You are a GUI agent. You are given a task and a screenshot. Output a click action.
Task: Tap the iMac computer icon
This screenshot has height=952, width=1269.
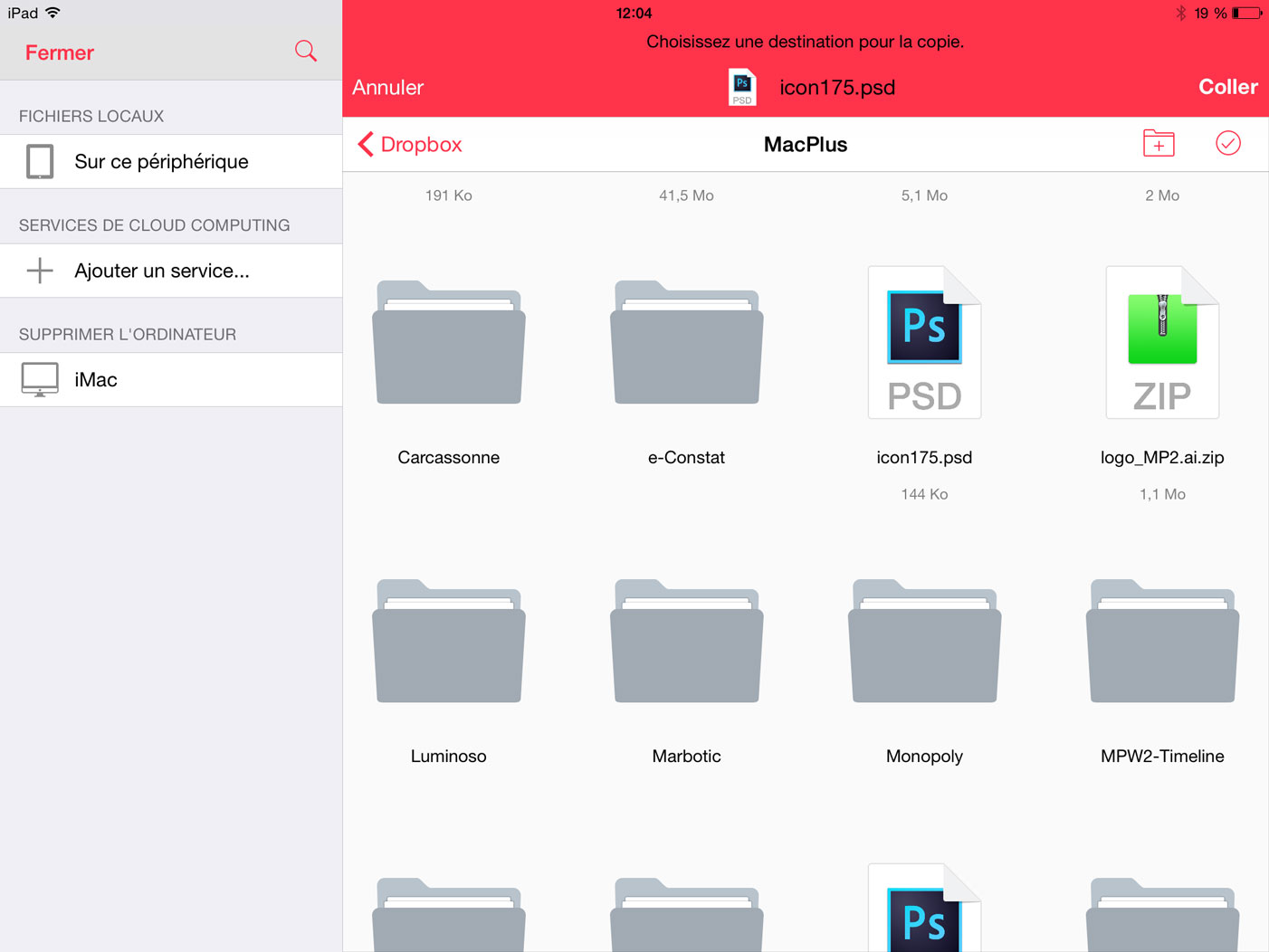click(40, 380)
